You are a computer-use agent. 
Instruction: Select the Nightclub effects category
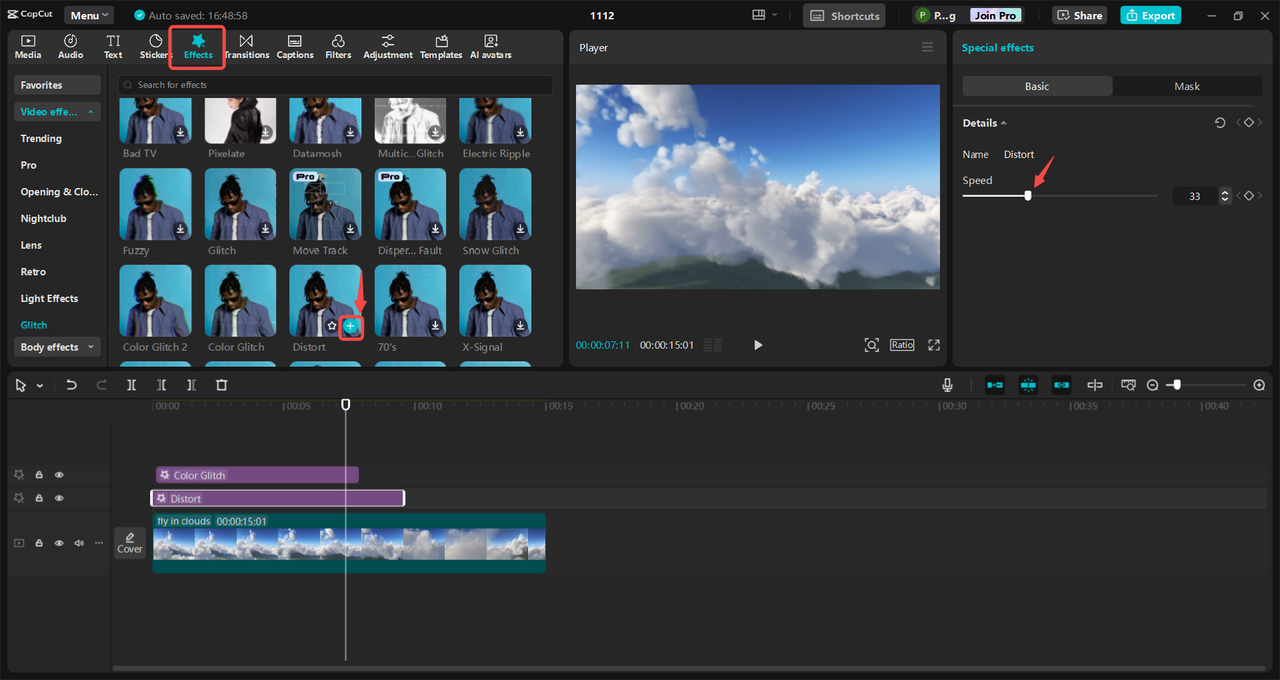pyautogui.click(x=43, y=218)
